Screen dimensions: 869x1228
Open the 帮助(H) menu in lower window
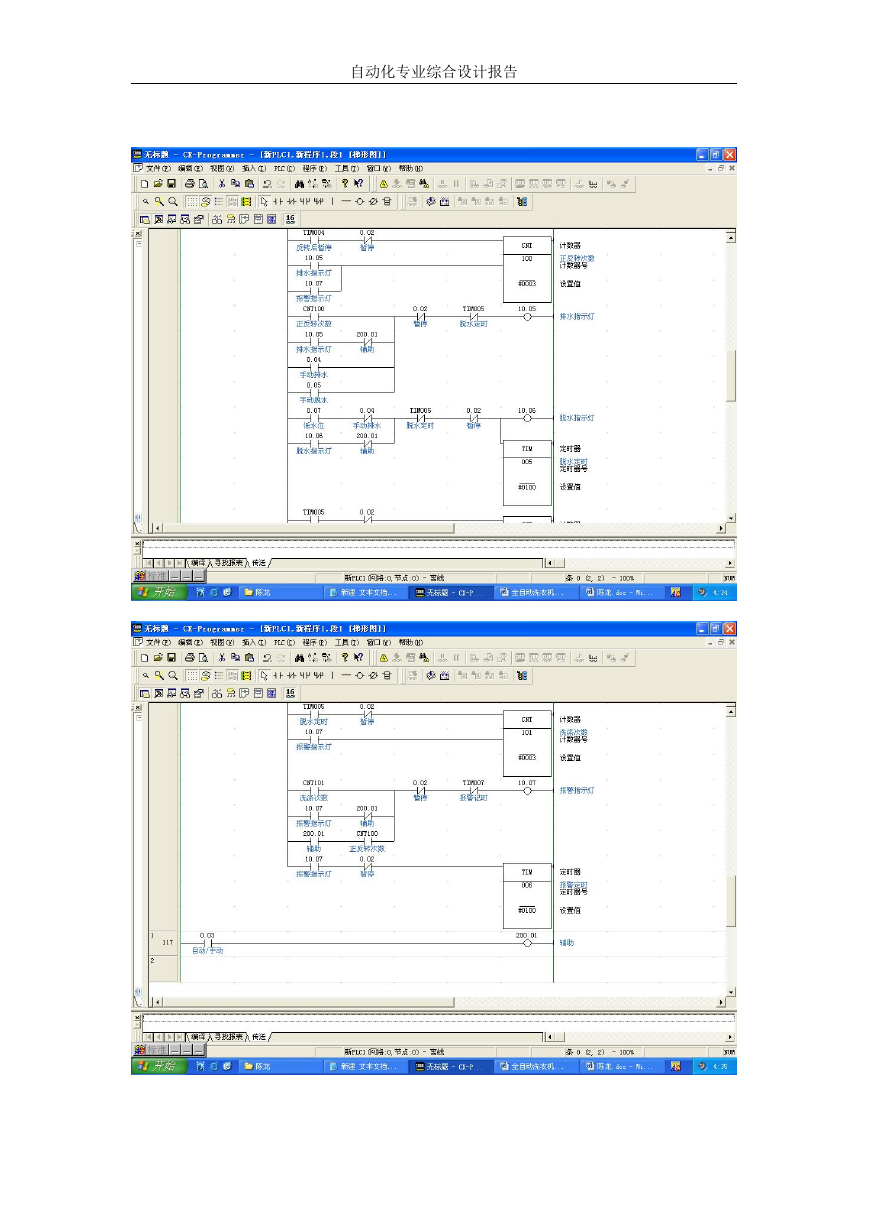pyautogui.click(x=410, y=642)
